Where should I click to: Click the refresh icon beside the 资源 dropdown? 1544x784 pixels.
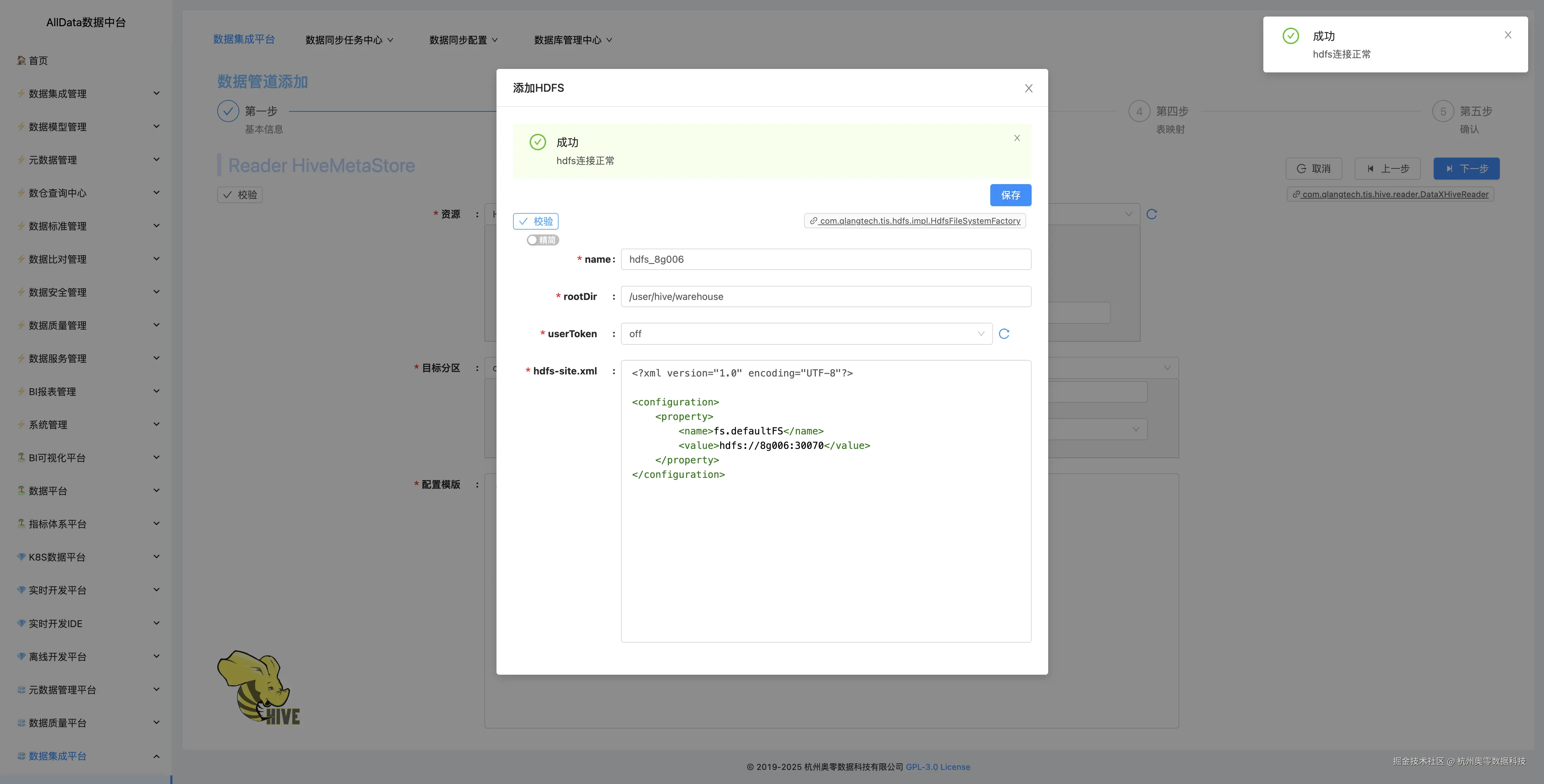pyautogui.click(x=1151, y=214)
